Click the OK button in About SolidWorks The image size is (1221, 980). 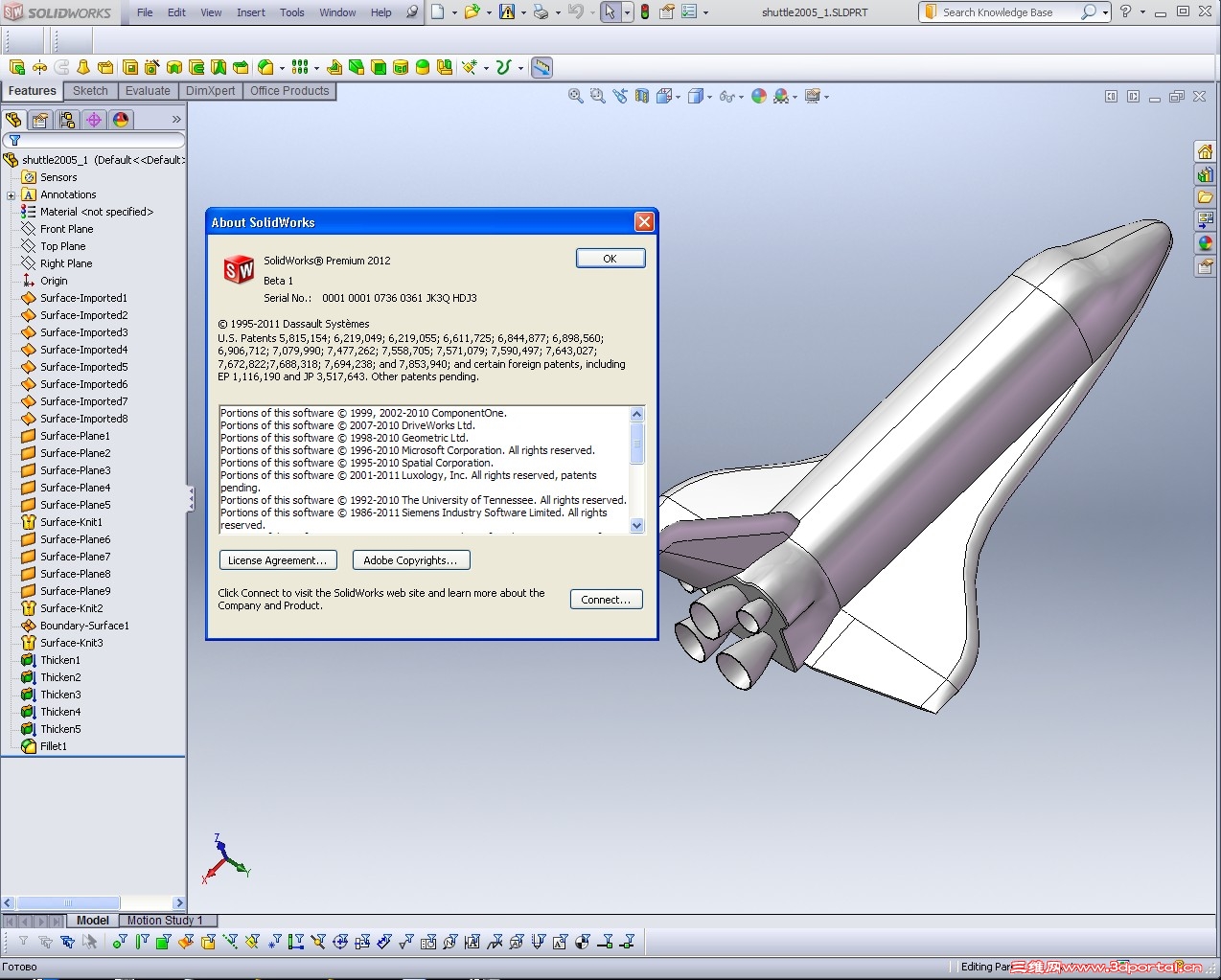[x=610, y=258]
